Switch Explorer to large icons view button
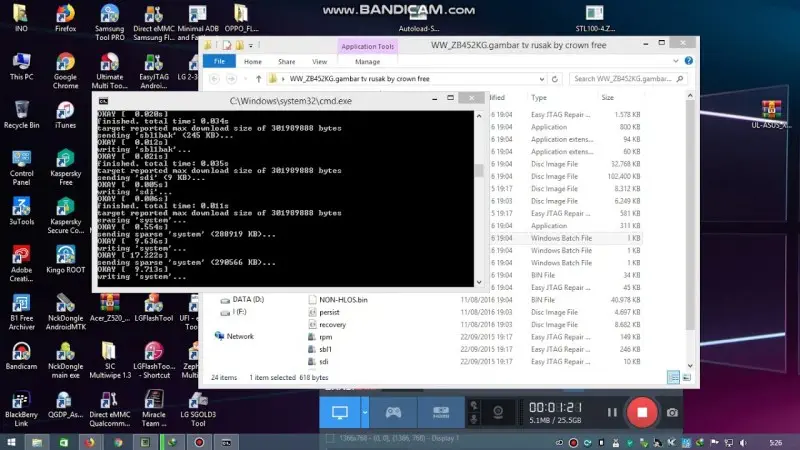Viewport: 800px width, 450px height. tap(687, 378)
